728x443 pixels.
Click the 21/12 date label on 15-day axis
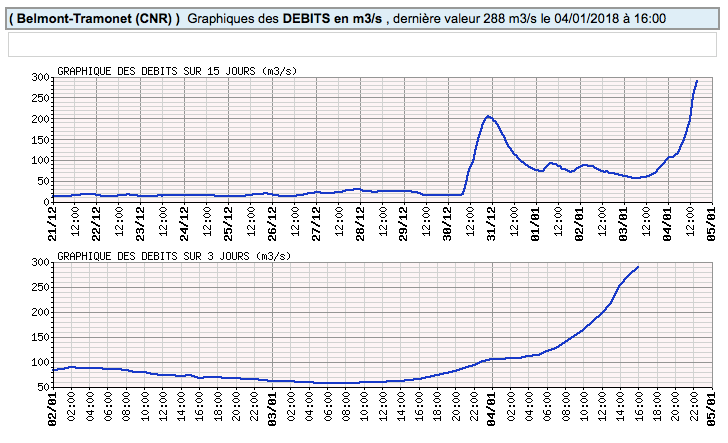coord(53,217)
